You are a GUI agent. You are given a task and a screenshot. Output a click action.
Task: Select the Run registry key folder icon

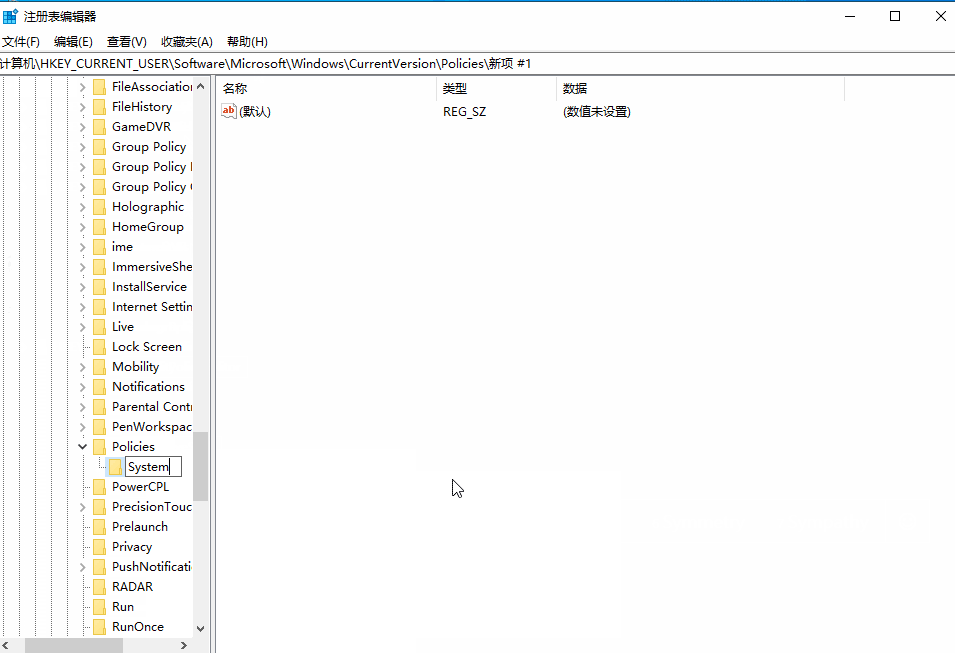[99, 606]
